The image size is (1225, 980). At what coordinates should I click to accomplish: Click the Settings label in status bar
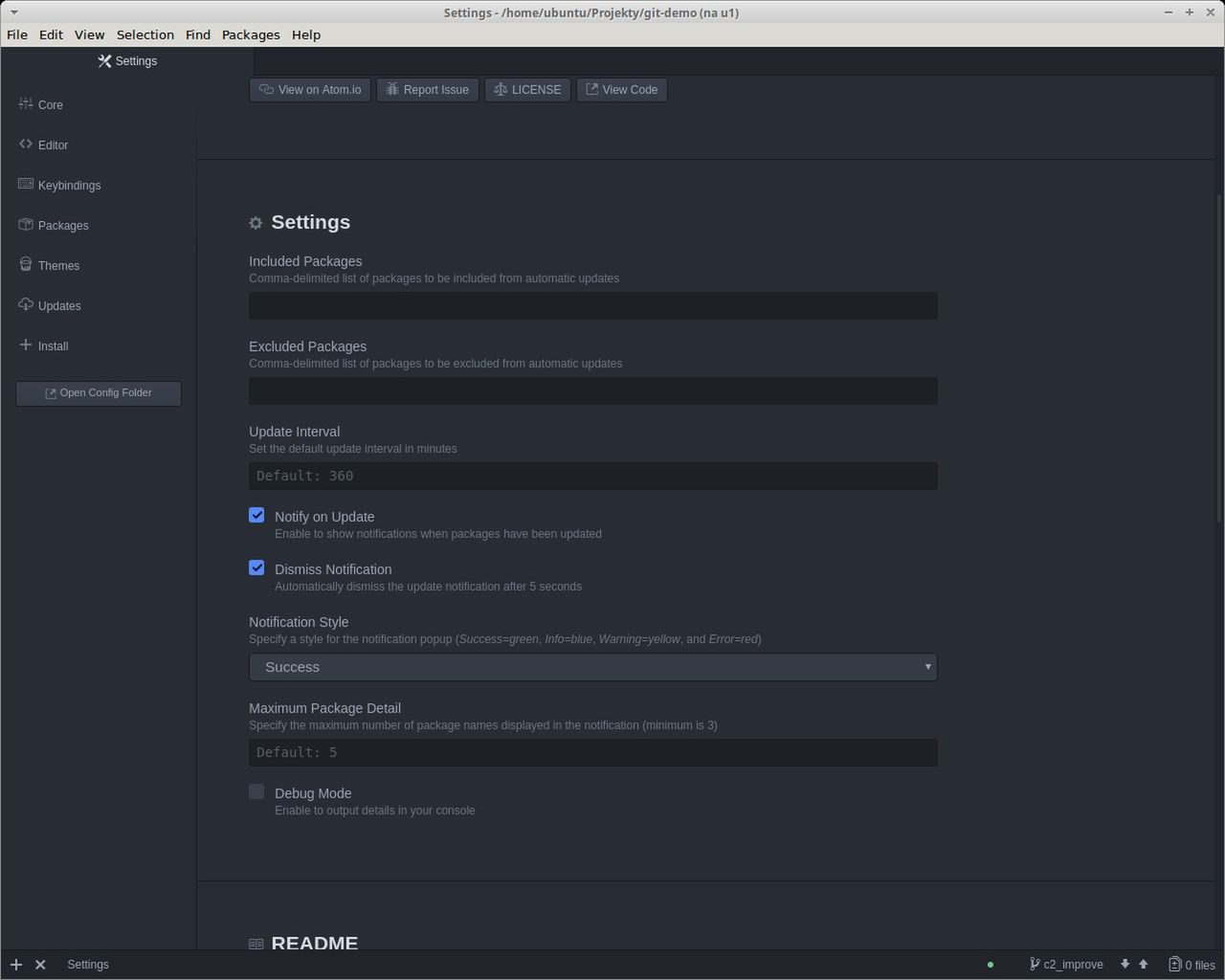[88, 965]
